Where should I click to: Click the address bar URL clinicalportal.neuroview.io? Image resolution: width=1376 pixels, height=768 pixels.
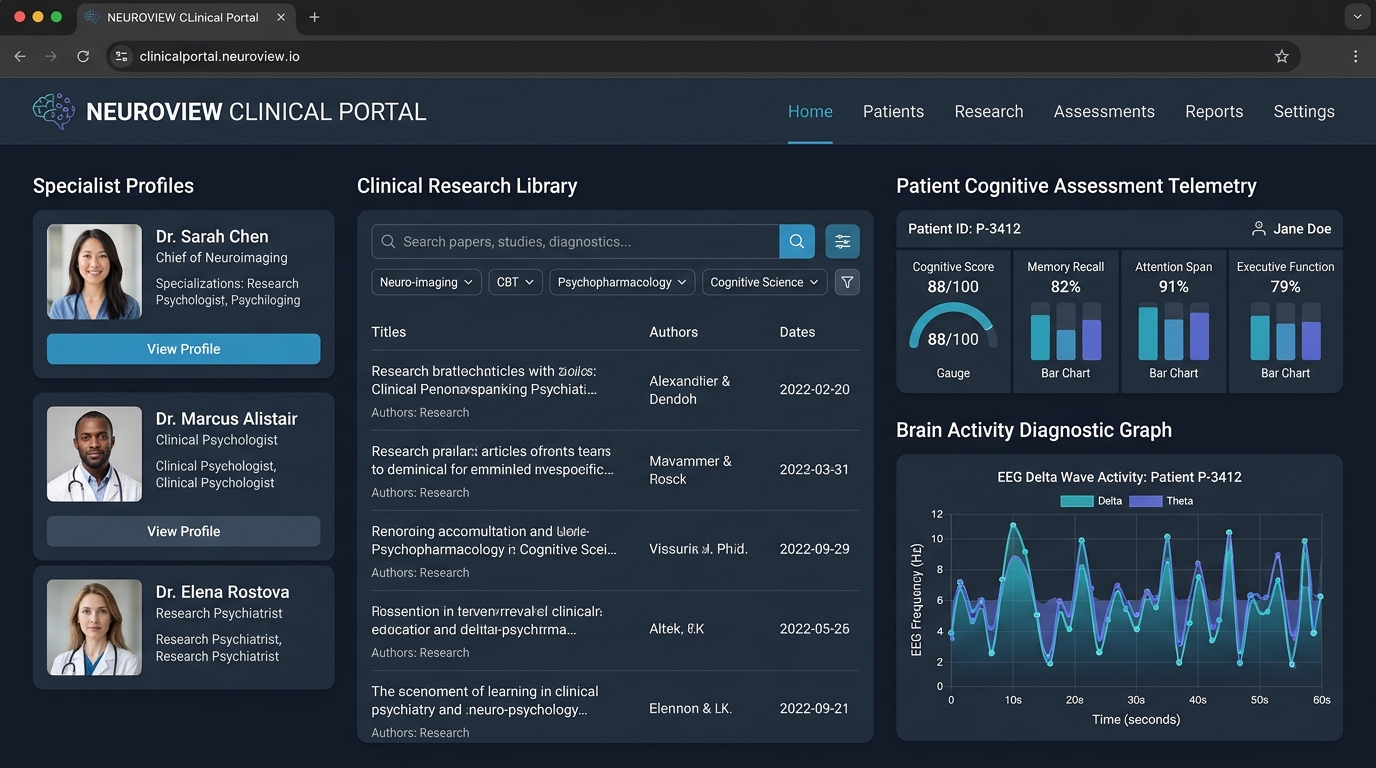click(x=220, y=57)
